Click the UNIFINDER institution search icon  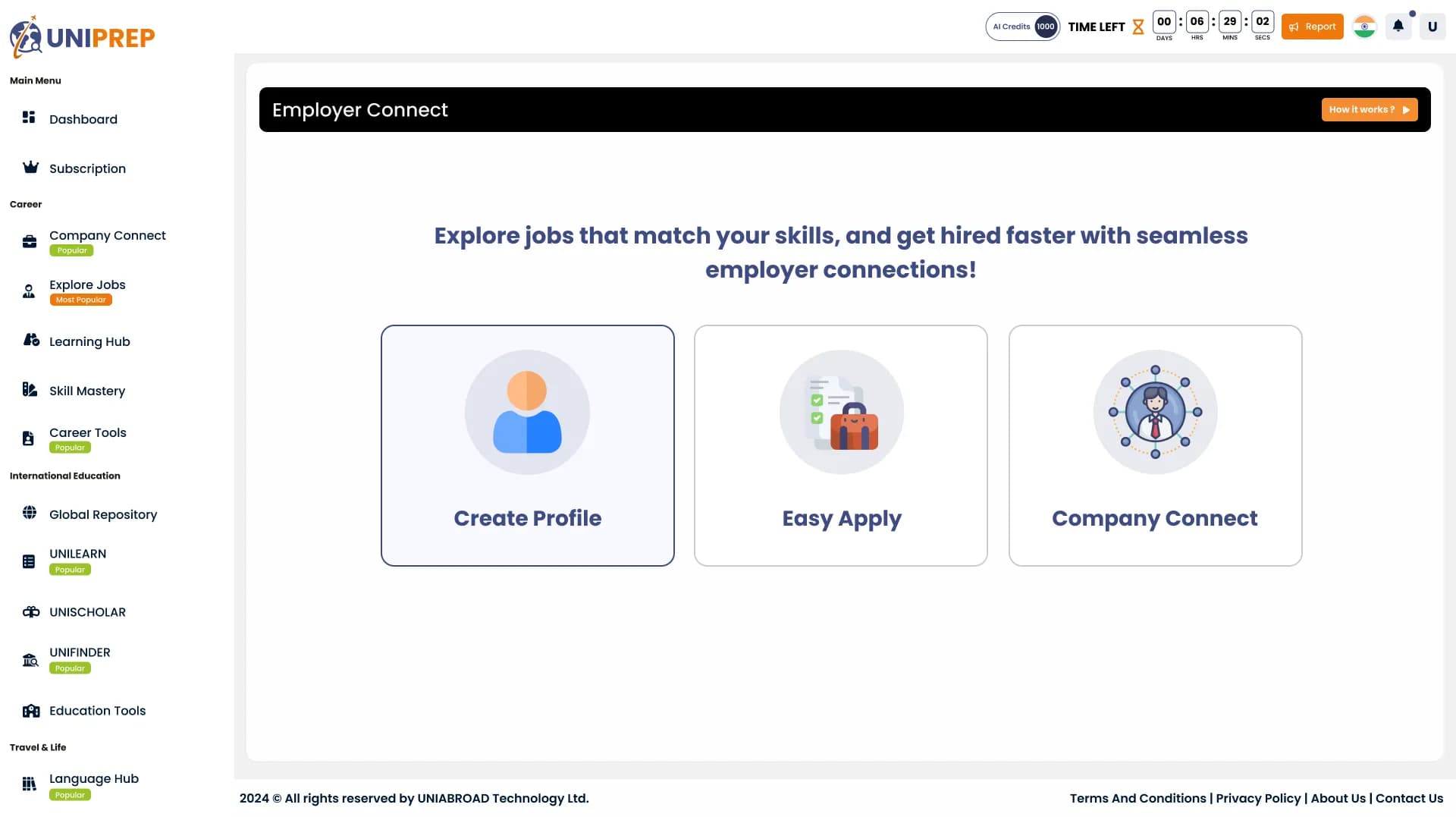(x=30, y=660)
